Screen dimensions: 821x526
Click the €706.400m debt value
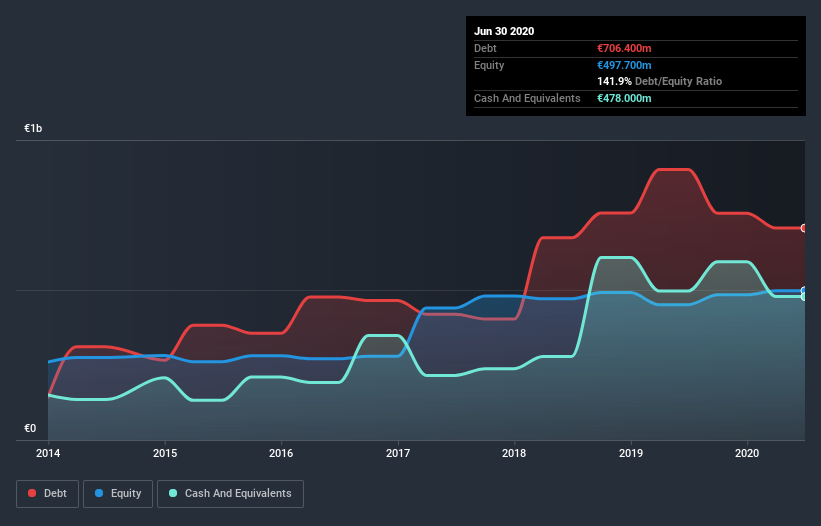pyautogui.click(x=624, y=48)
